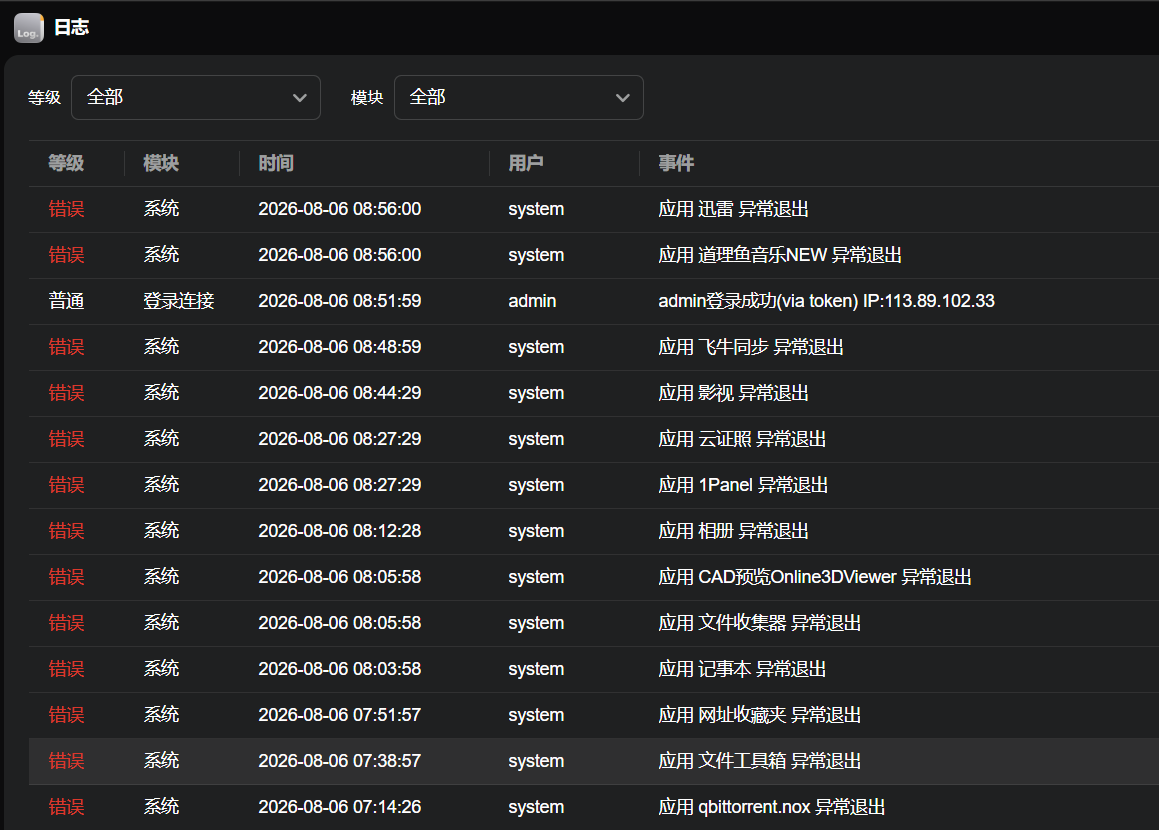
Task: Click the 普通 level cell
Action: 67,301
